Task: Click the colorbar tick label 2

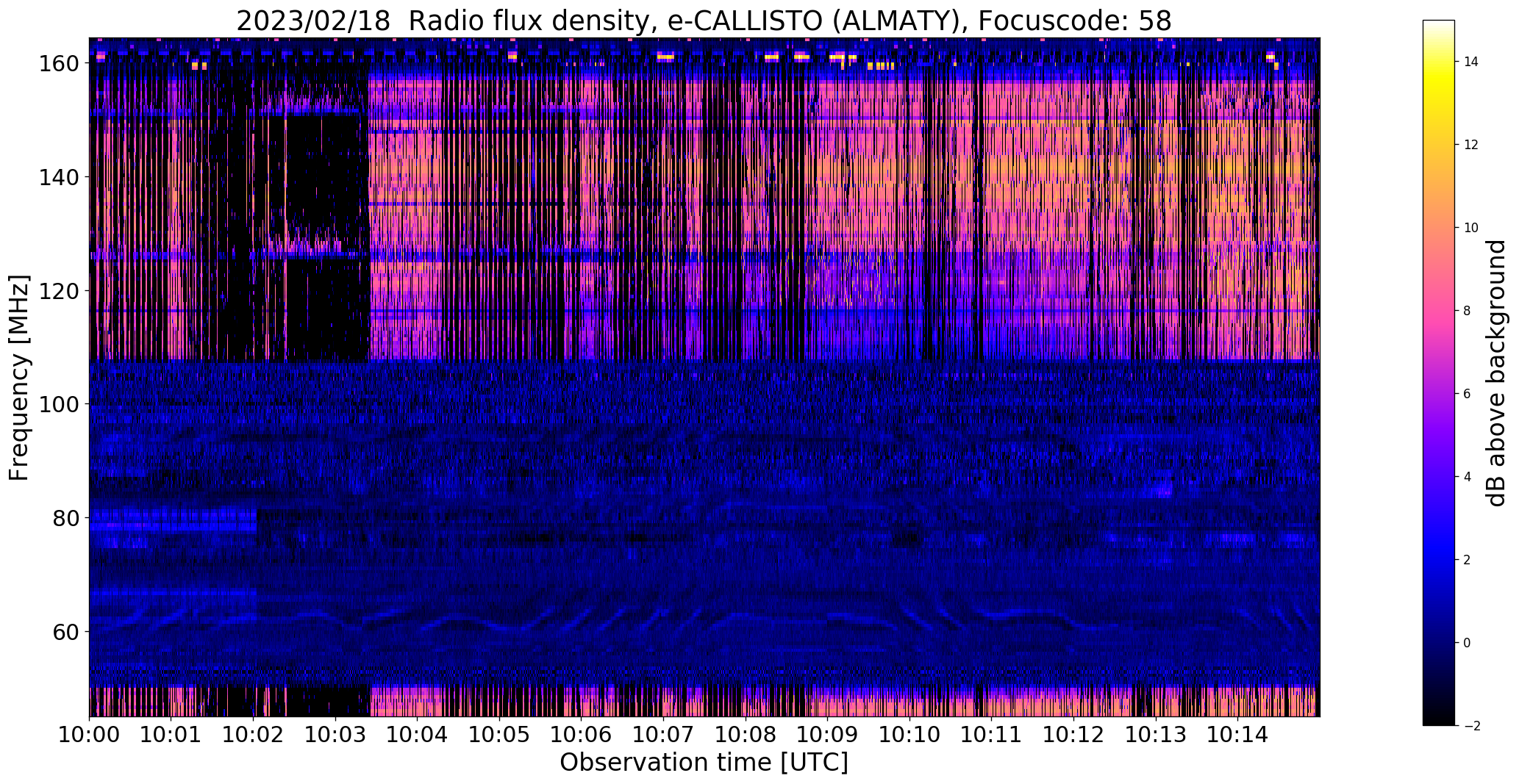Action: pos(1468,560)
